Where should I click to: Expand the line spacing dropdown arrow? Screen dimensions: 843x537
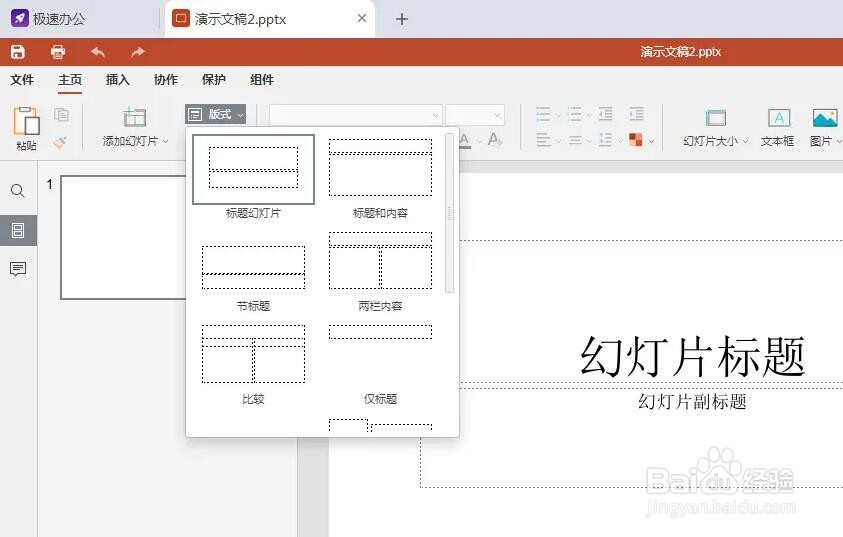620,141
